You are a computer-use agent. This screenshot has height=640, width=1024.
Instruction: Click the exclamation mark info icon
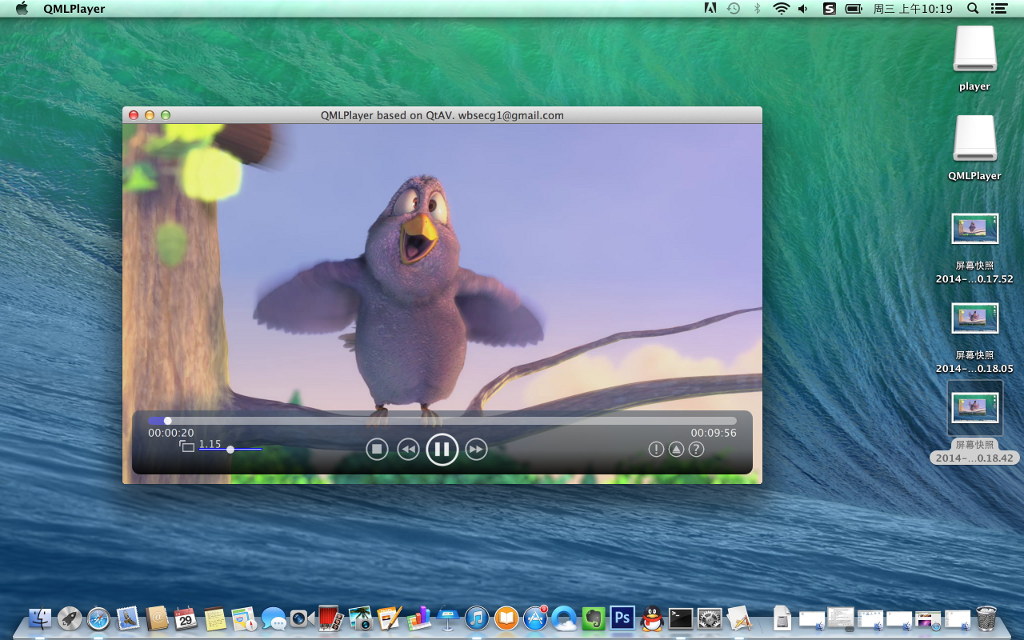pyautogui.click(x=656, y=449)
